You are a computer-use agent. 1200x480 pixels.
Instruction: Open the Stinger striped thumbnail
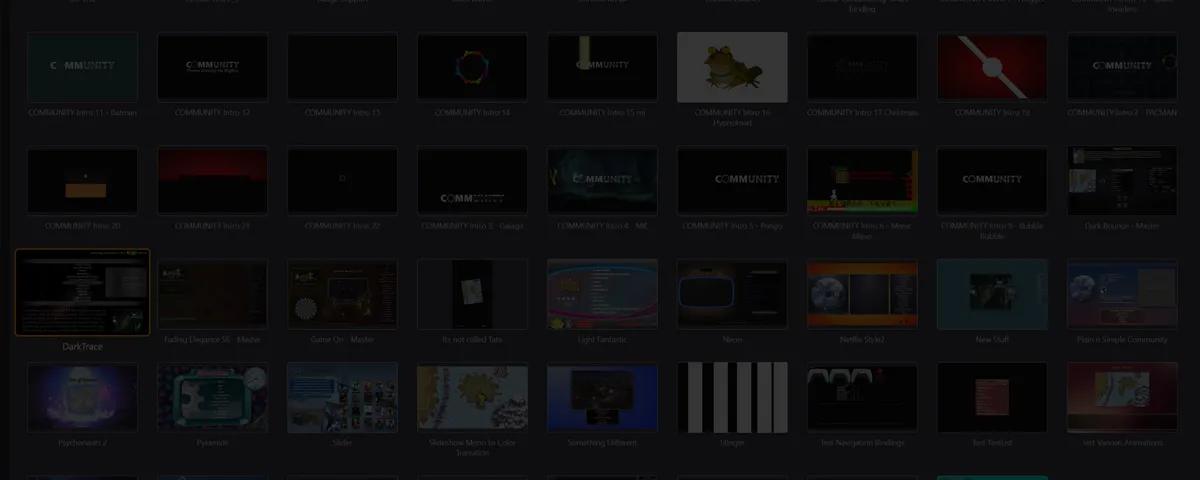click(732, 398)
